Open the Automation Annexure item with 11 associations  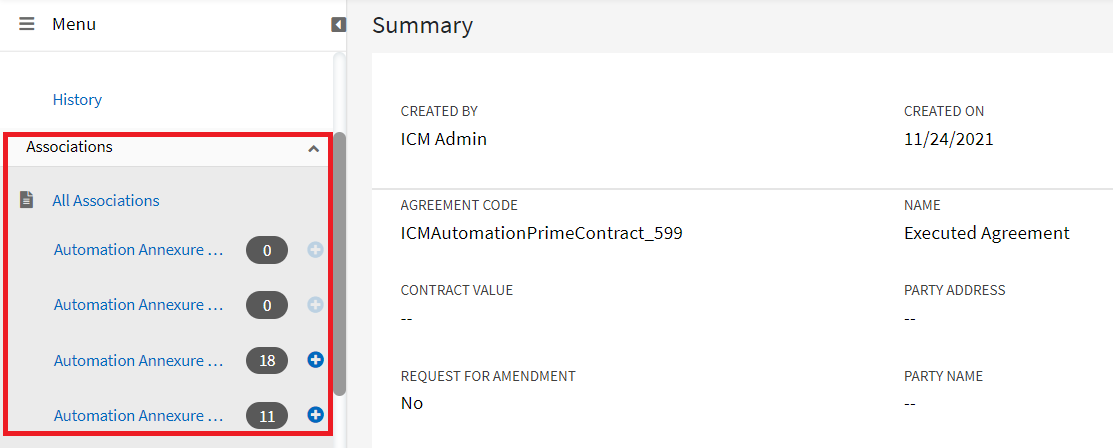139,415
